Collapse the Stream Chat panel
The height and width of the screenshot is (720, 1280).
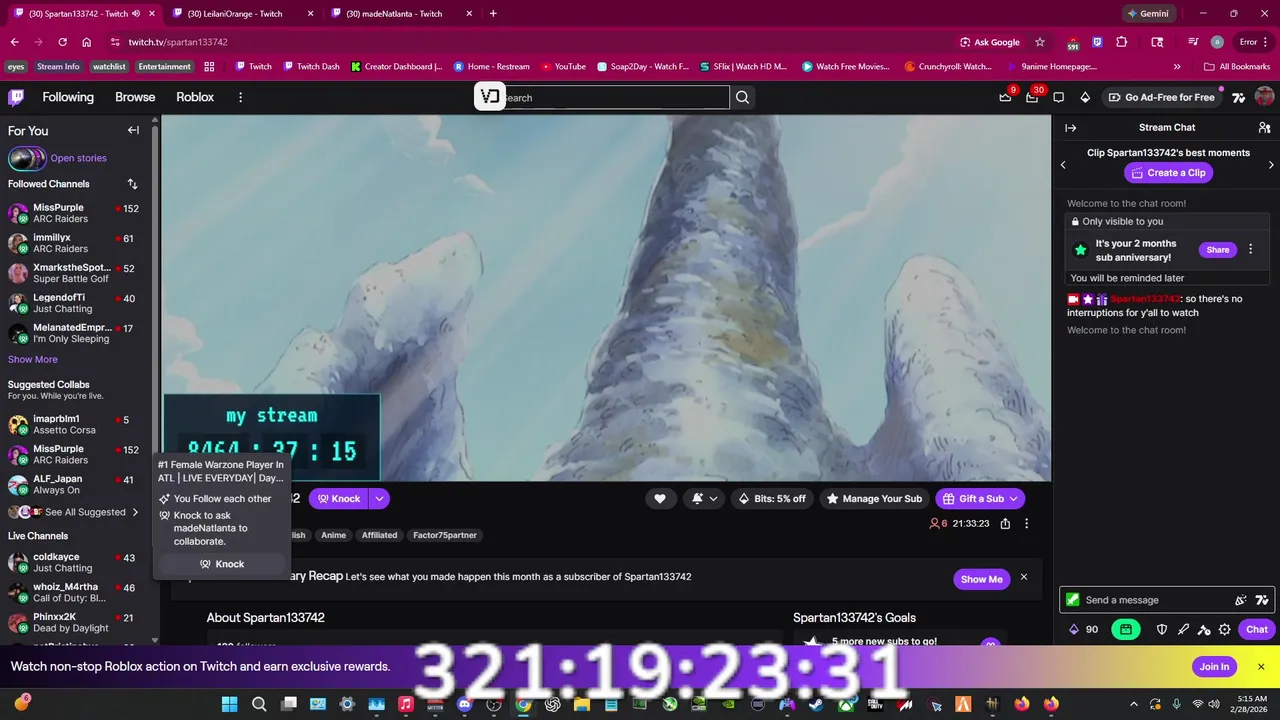[x=1070, y=128]
